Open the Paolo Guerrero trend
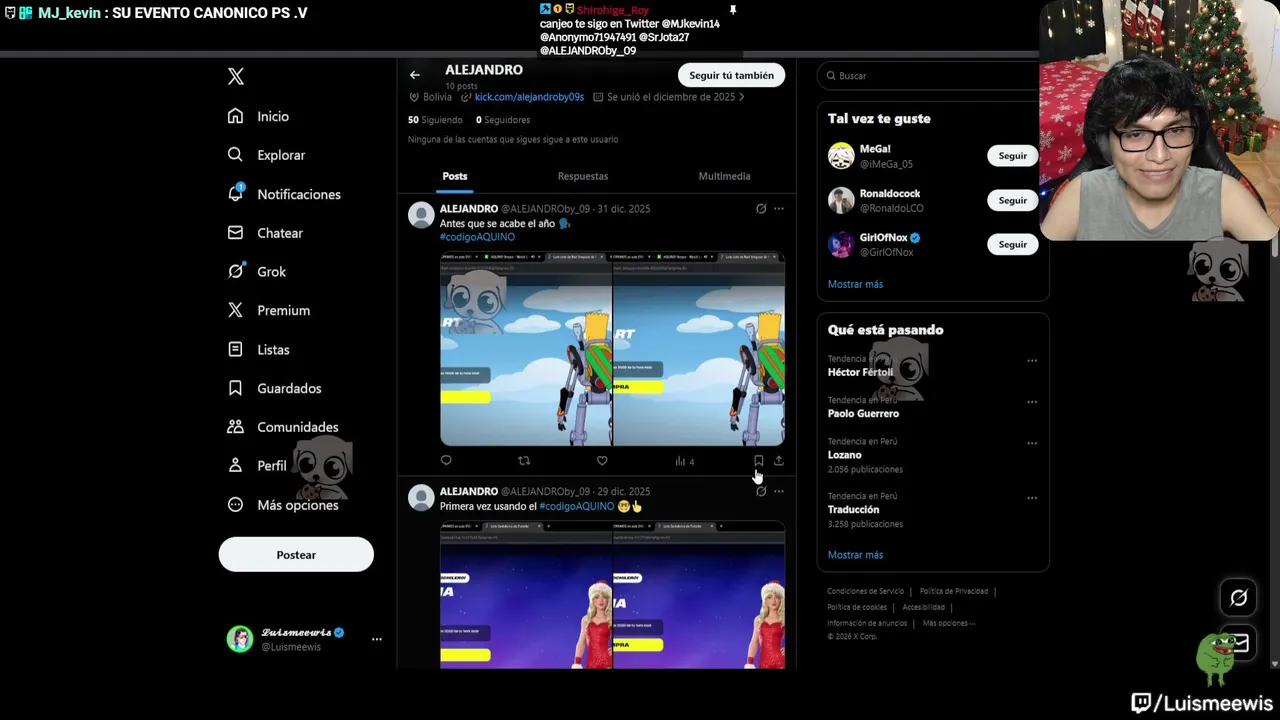 [x=863, y=413]
